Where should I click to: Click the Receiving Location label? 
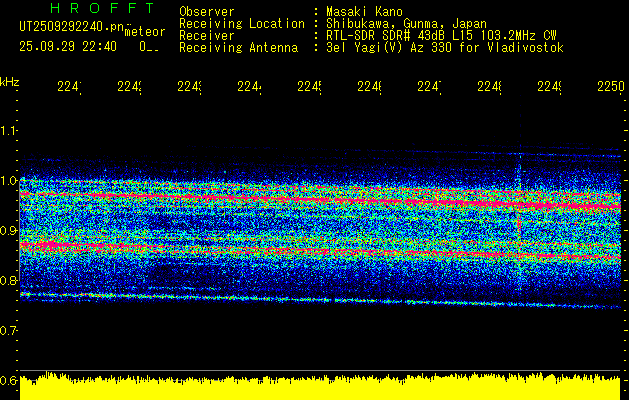point(242,24)
